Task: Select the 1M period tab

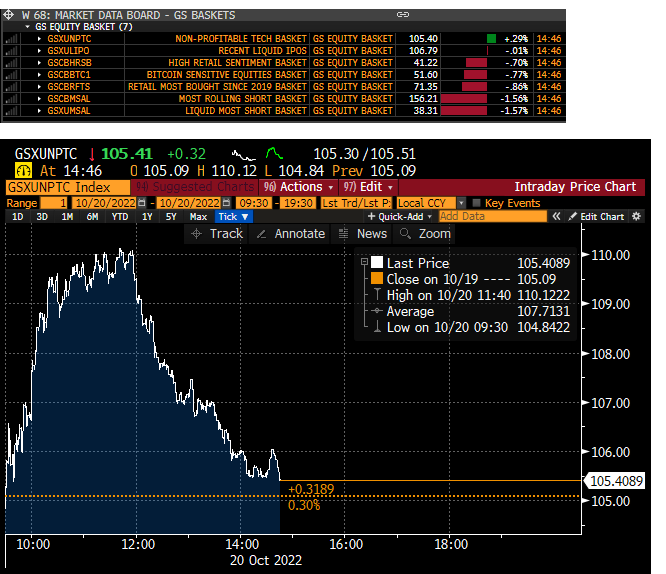Action: [67, 217]
